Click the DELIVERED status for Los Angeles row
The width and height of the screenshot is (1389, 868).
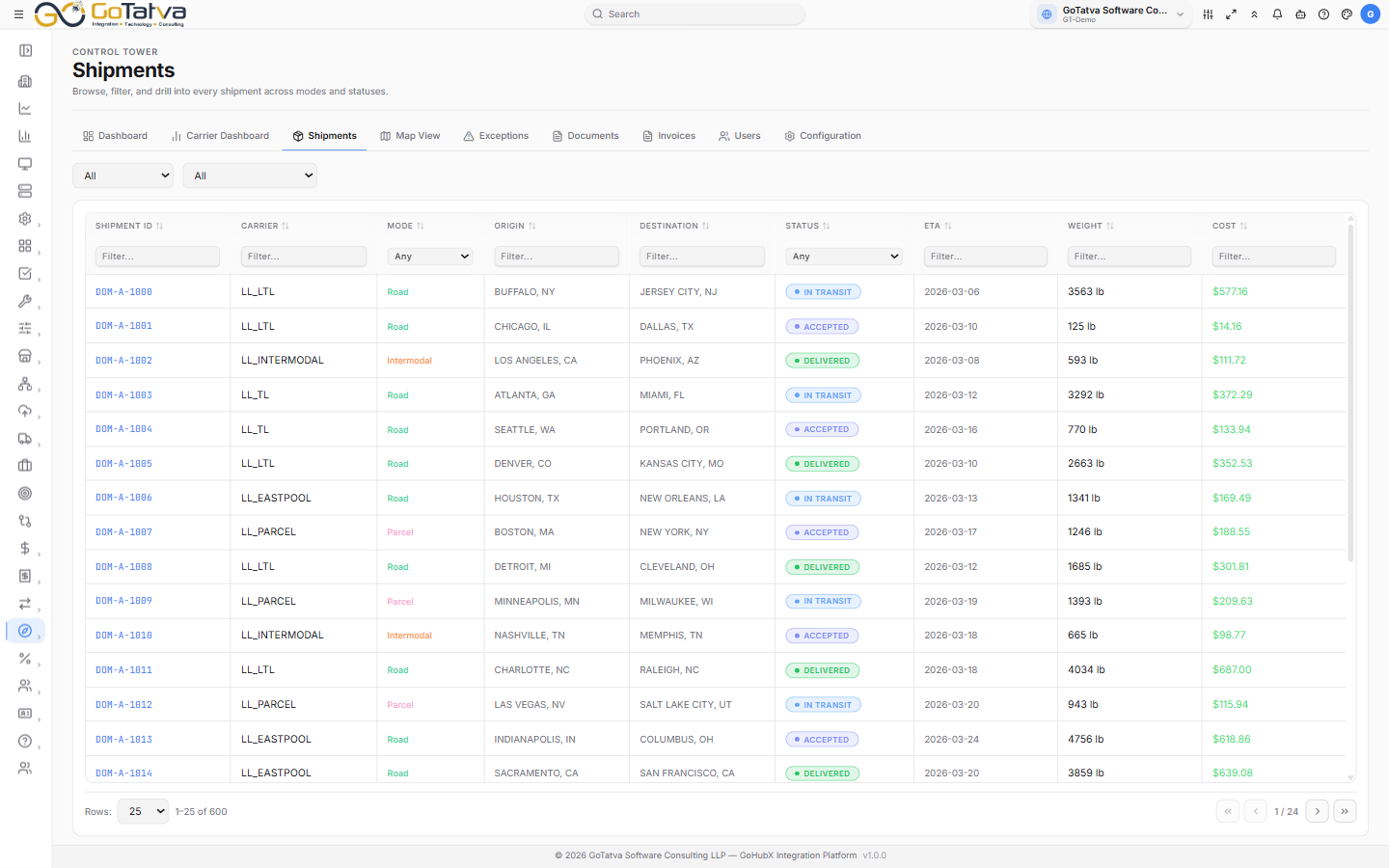tap(822, 361)
